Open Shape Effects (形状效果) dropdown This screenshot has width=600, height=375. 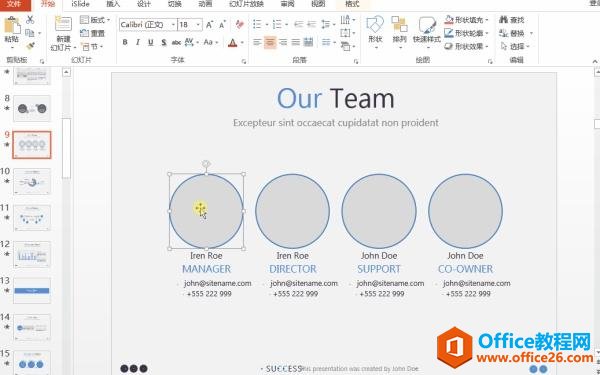point(467,47)
